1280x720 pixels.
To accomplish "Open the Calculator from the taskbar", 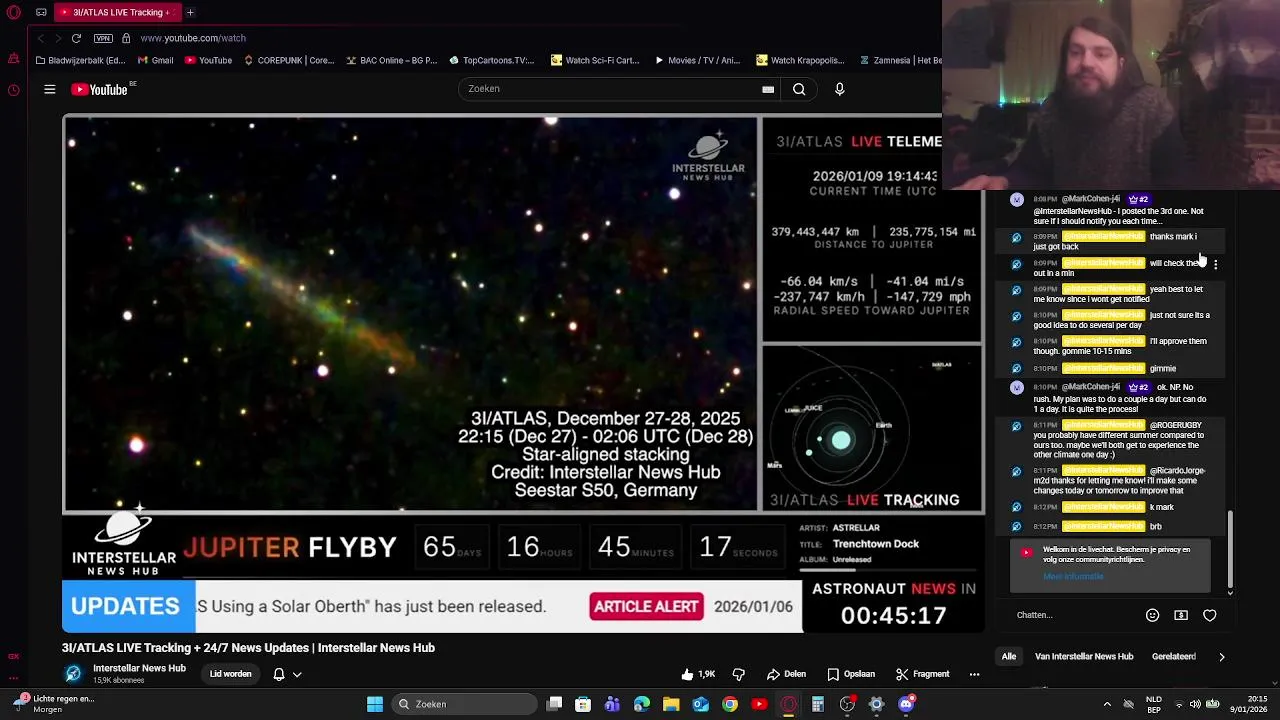I will click(817, 704).
